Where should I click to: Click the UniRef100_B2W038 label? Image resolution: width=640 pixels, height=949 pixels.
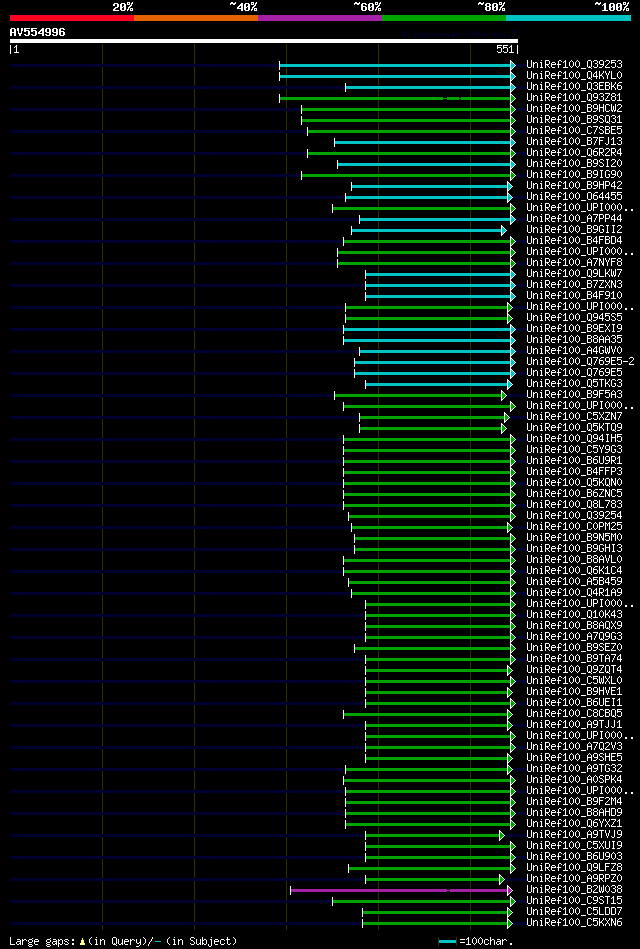point(575,890)
